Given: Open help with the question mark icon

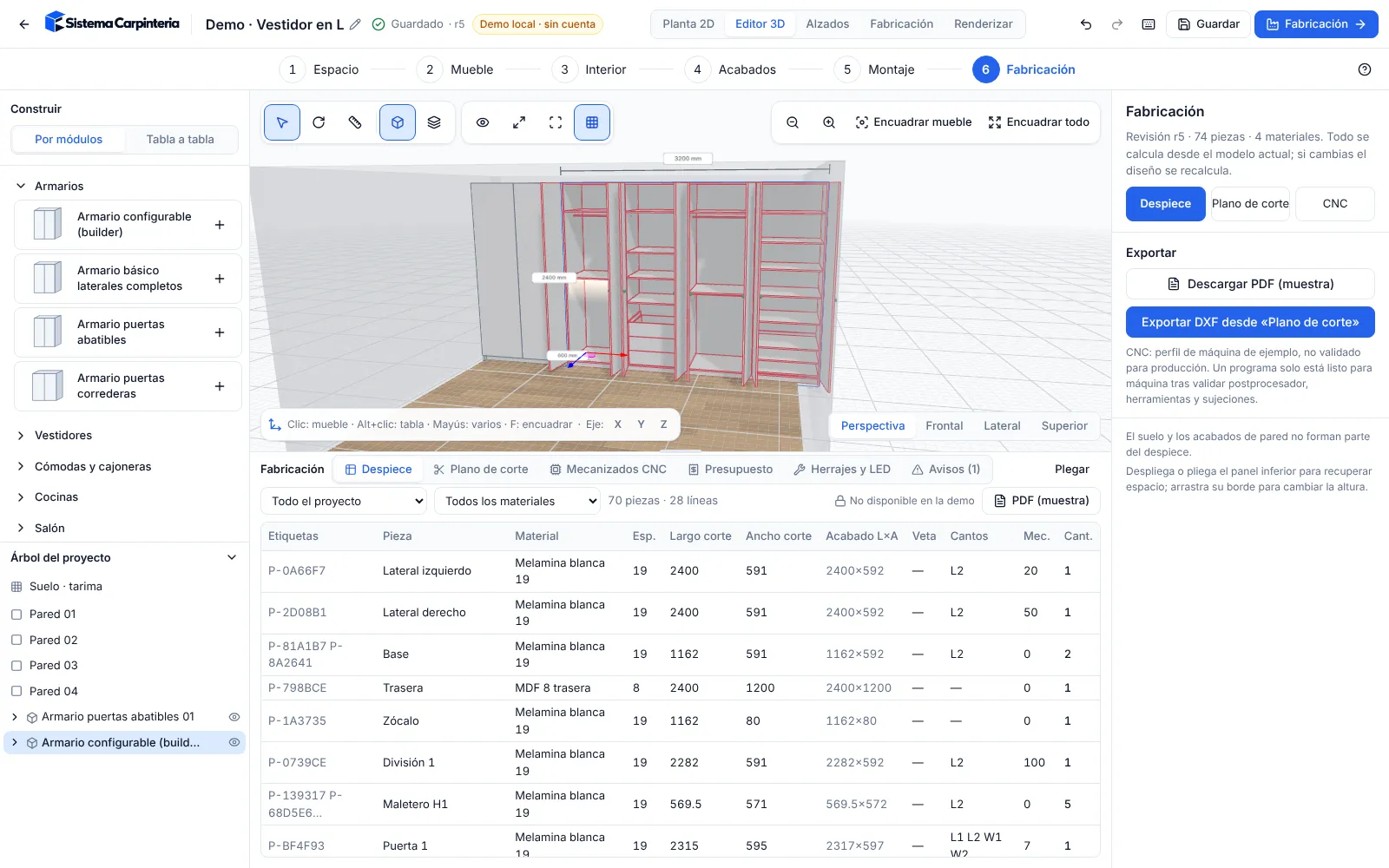Looking at the screenshot, I should [1365, 69].
